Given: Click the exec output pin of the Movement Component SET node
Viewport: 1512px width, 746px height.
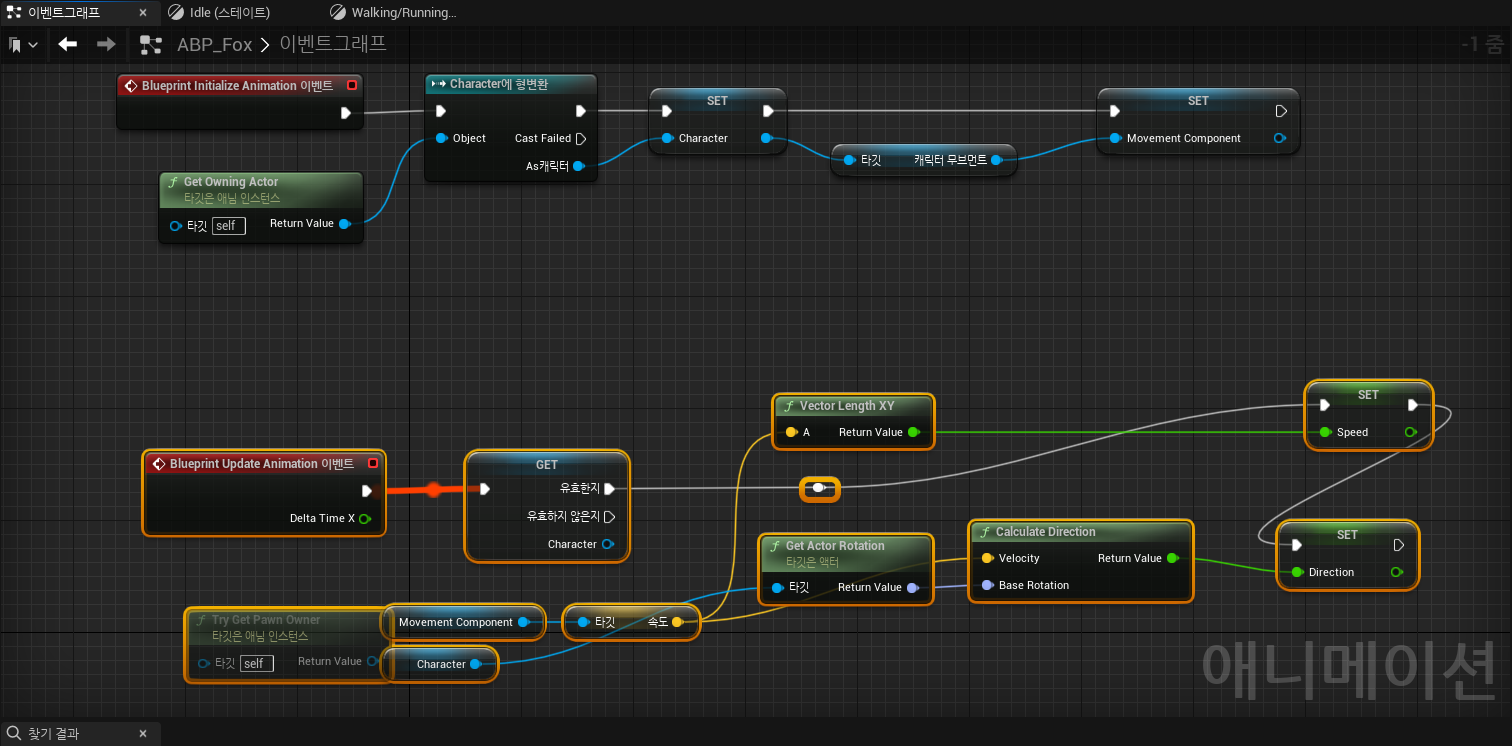Looking at the screenshot, I should pyautogui.click(x=1281, y=111).
